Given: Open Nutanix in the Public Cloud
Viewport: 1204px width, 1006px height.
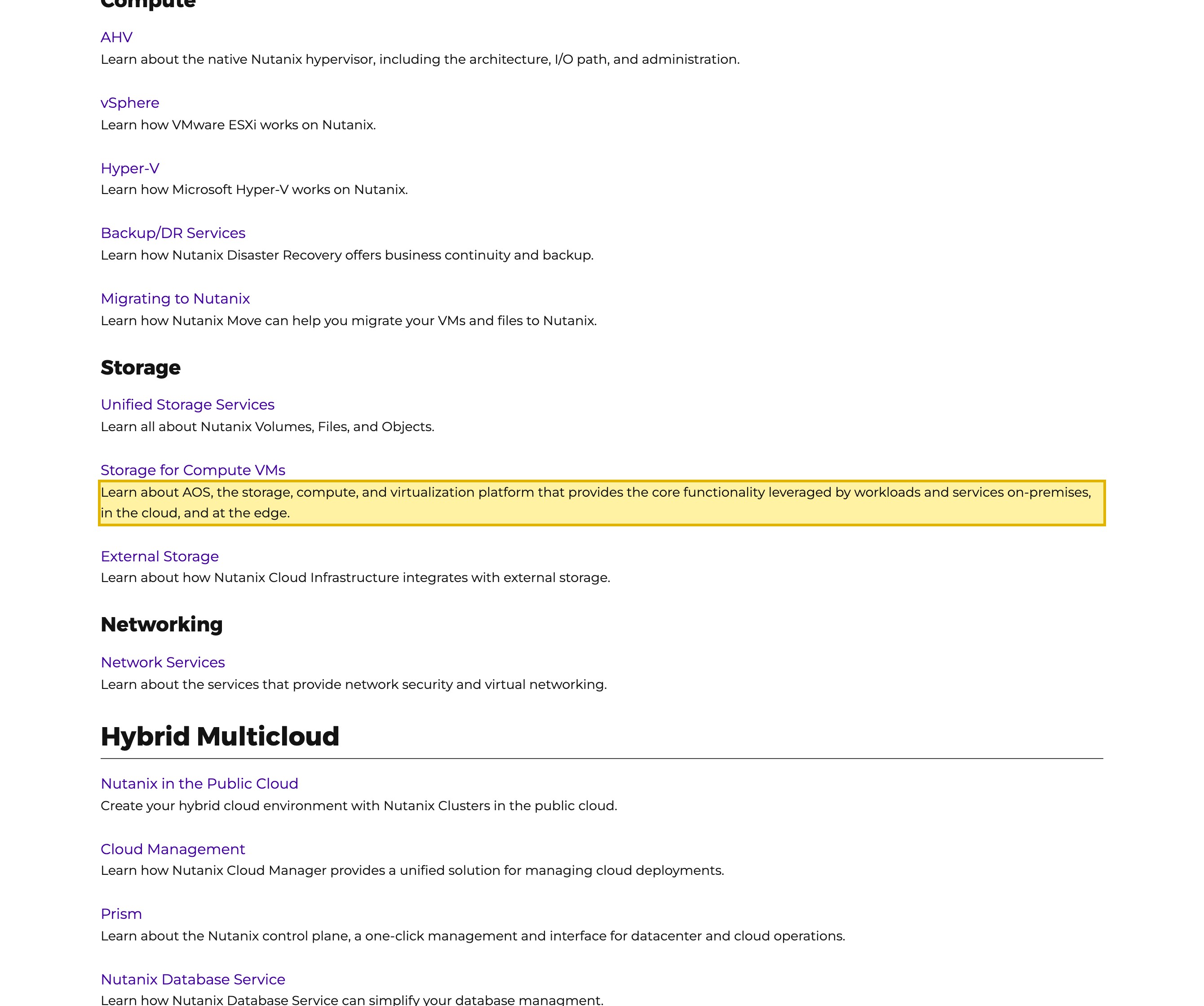Looking at the screenshot, I should tap(199, 784).
